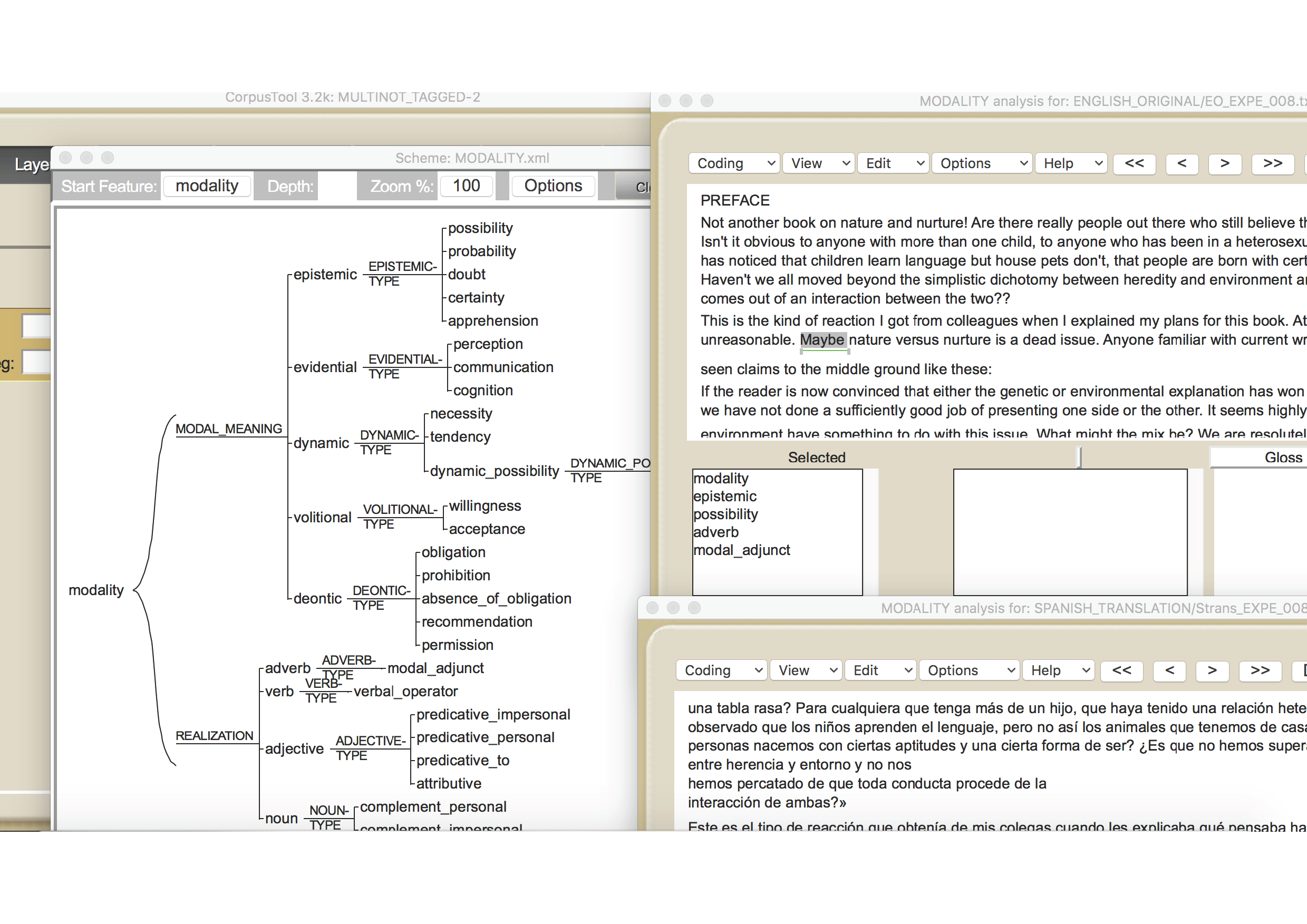Open Options dropdown in Spanish analysis window
This screenshot has height=924, width=1307.
969,671
